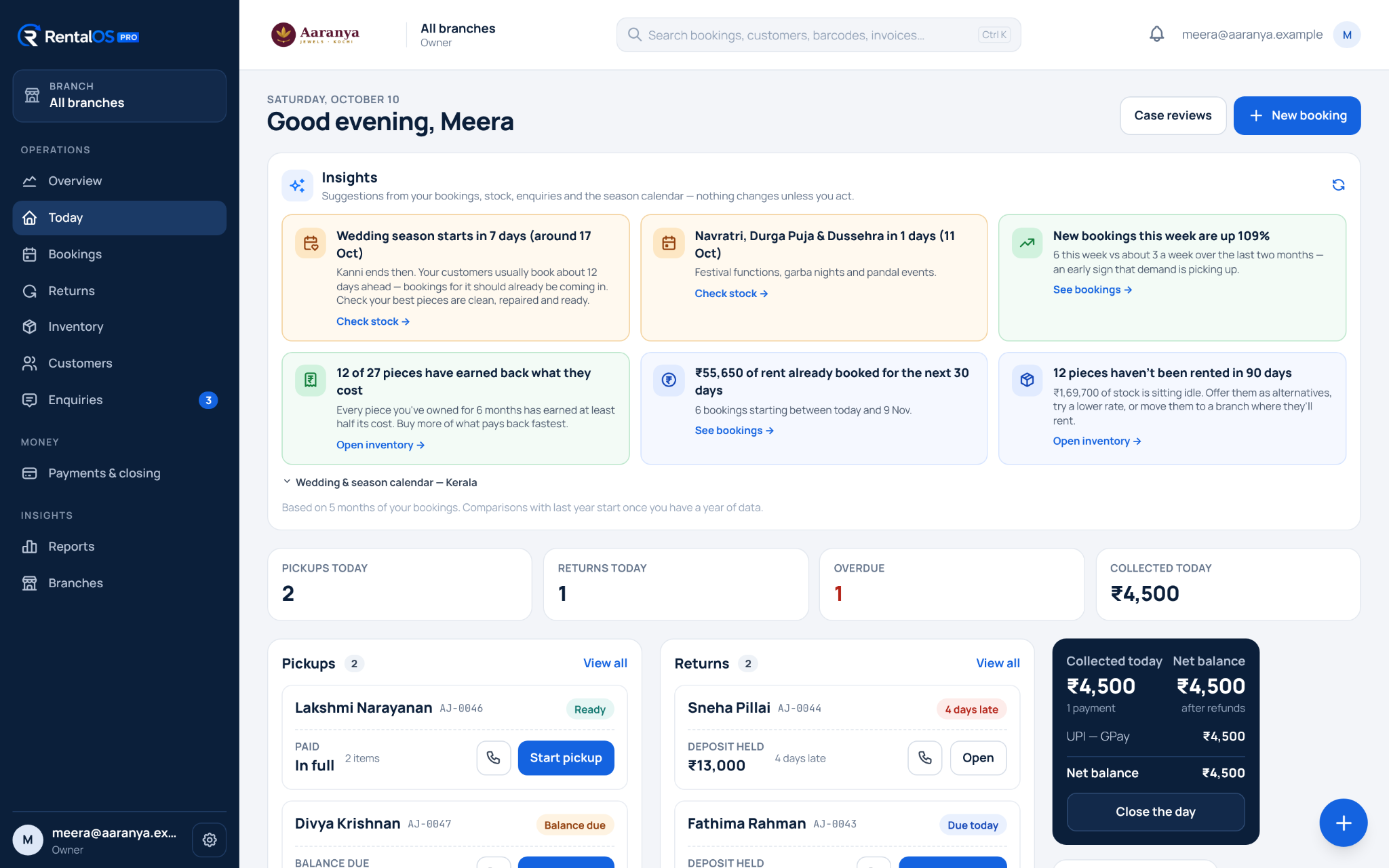The height and width of the screenshot is (868, 1389).
Task: Click the Case reviews button
Action: [1173, 115]
